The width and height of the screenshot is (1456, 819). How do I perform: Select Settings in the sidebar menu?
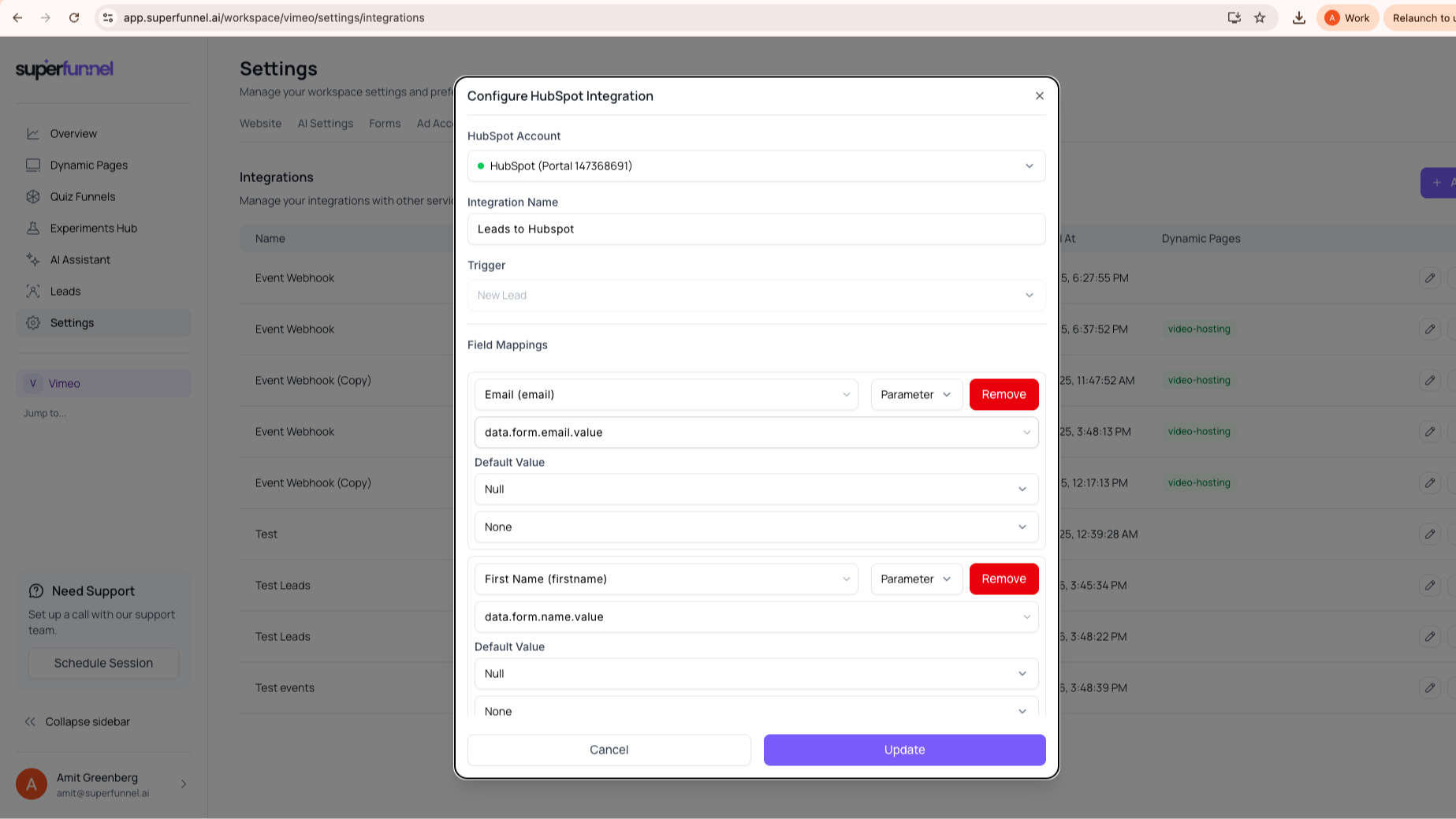pyautogui.click(x=72, y=322)
